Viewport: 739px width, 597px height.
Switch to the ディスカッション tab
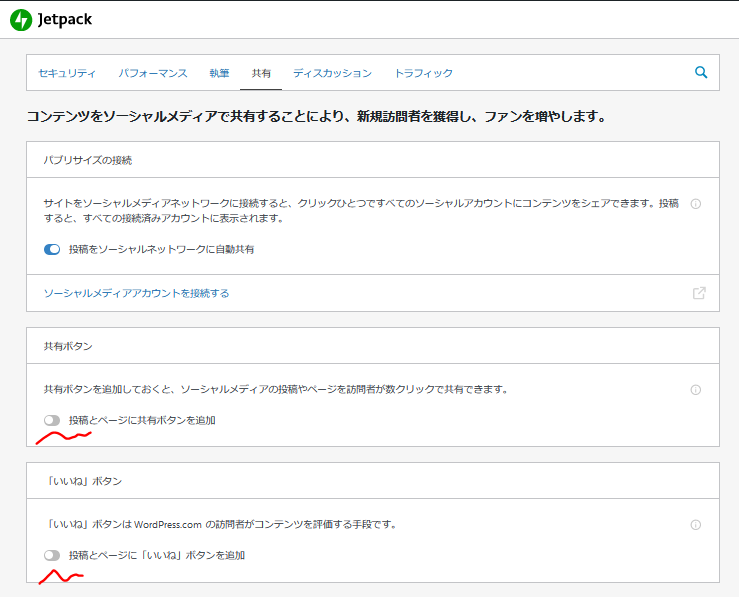click(332, 73)
